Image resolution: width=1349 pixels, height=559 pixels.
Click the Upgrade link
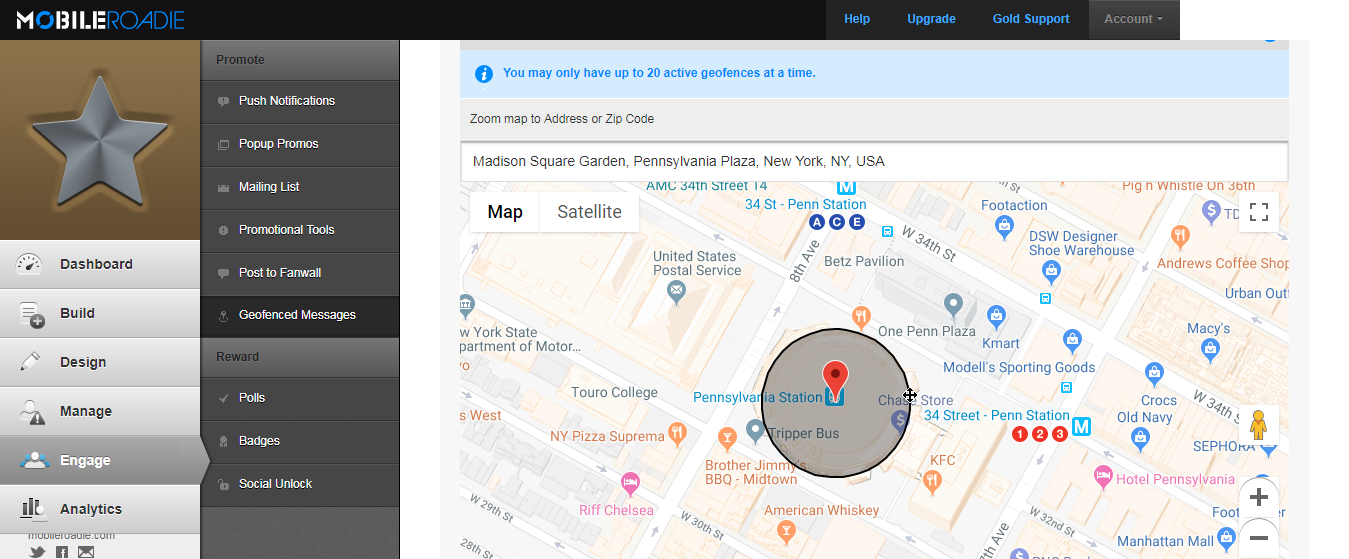coord(931,19)
